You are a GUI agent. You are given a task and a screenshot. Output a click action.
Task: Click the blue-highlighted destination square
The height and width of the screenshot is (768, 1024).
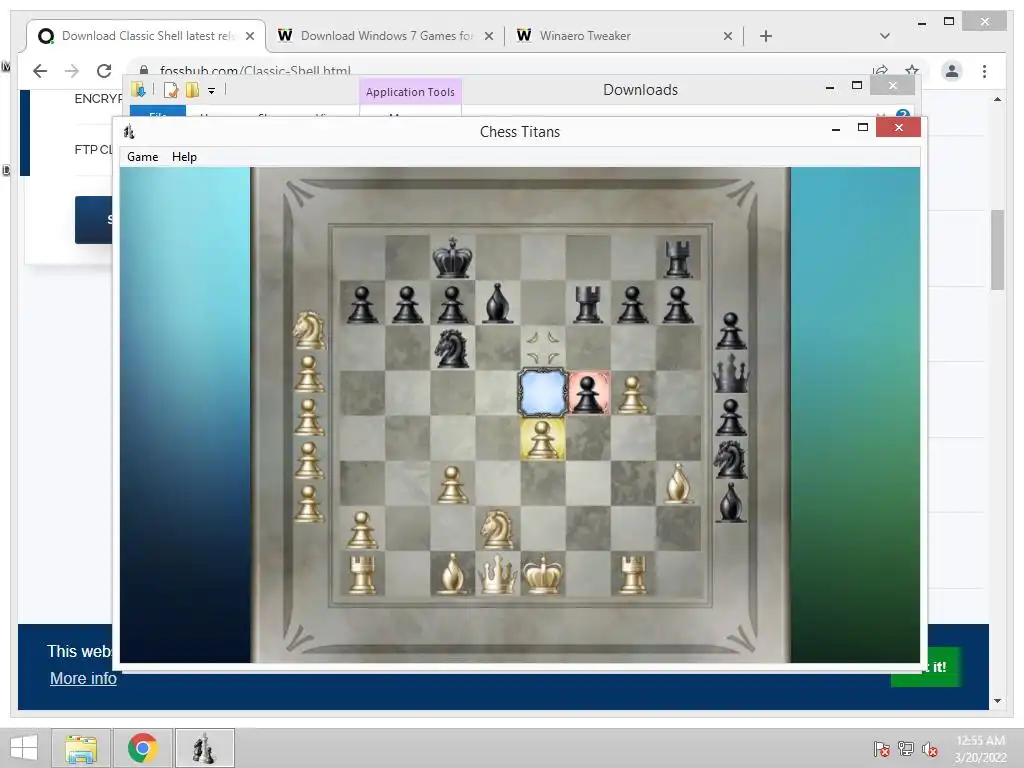point(543,392)
